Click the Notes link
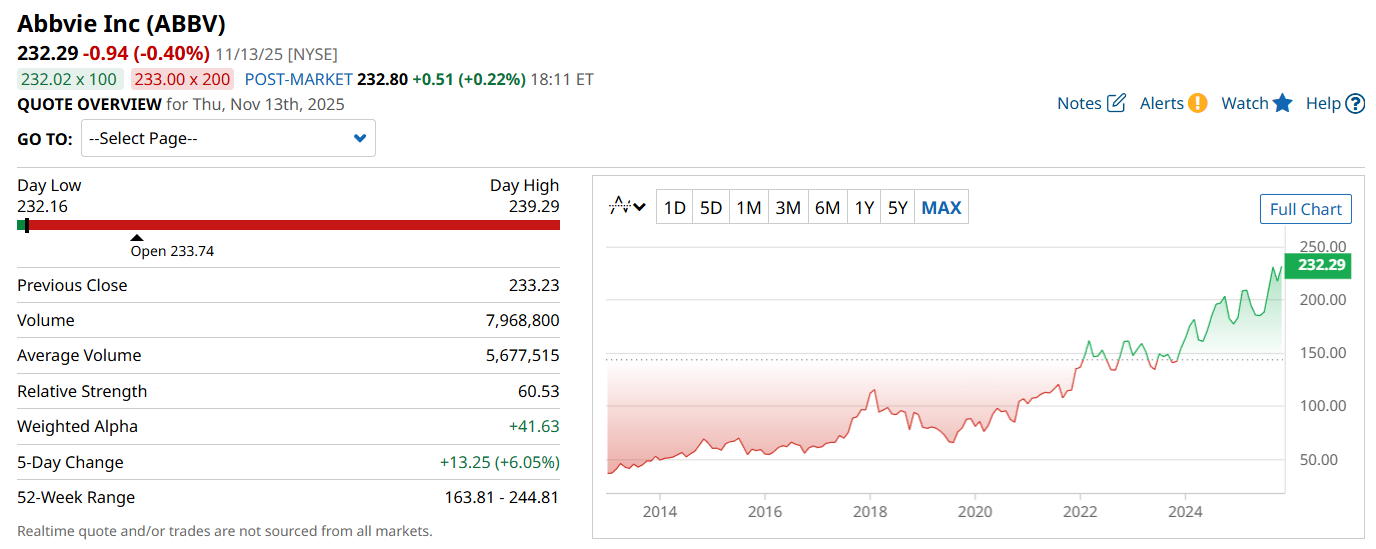1376x549 pixels. [x=1079, y=103]
